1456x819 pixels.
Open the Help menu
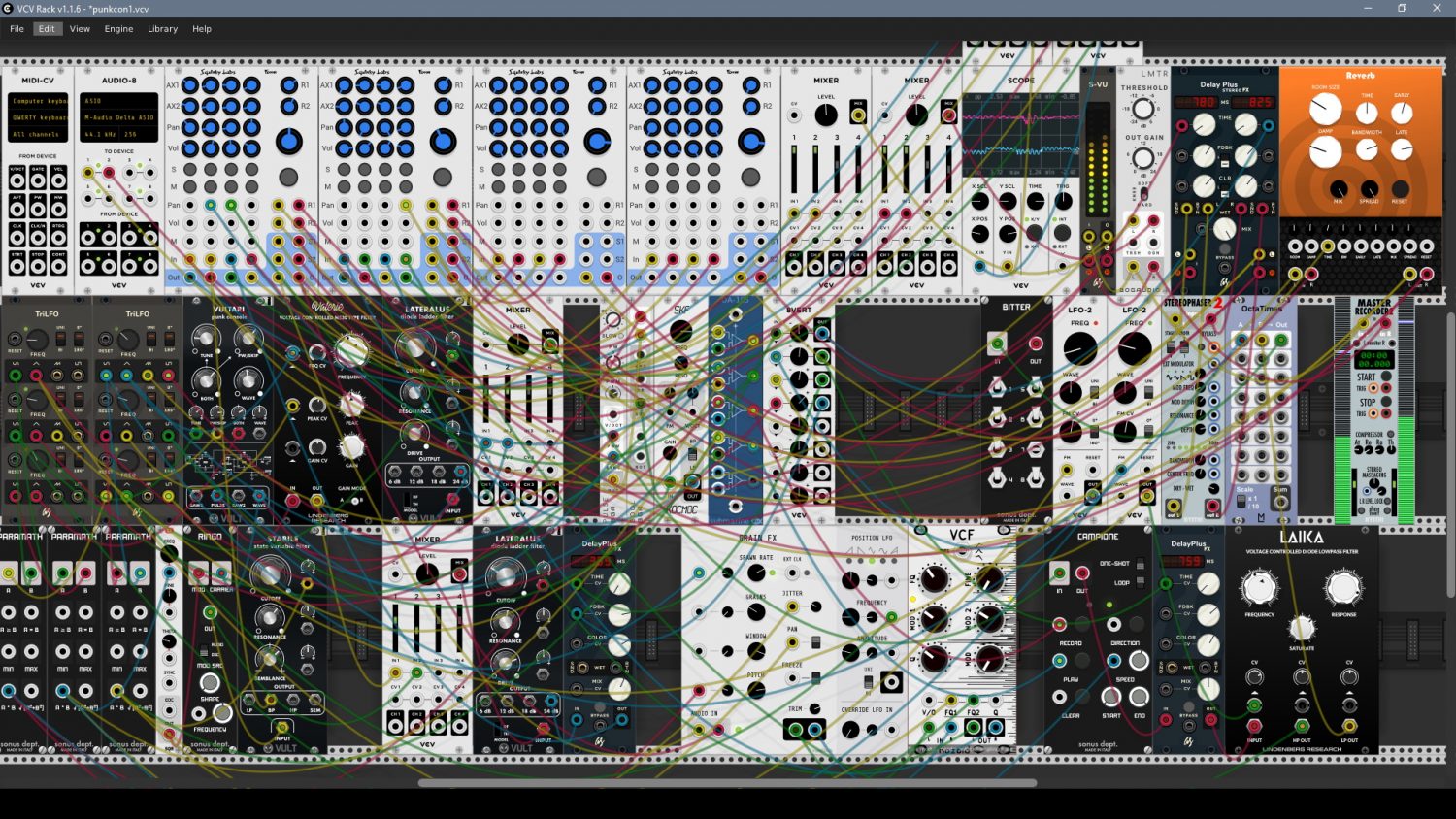(202, 29)
